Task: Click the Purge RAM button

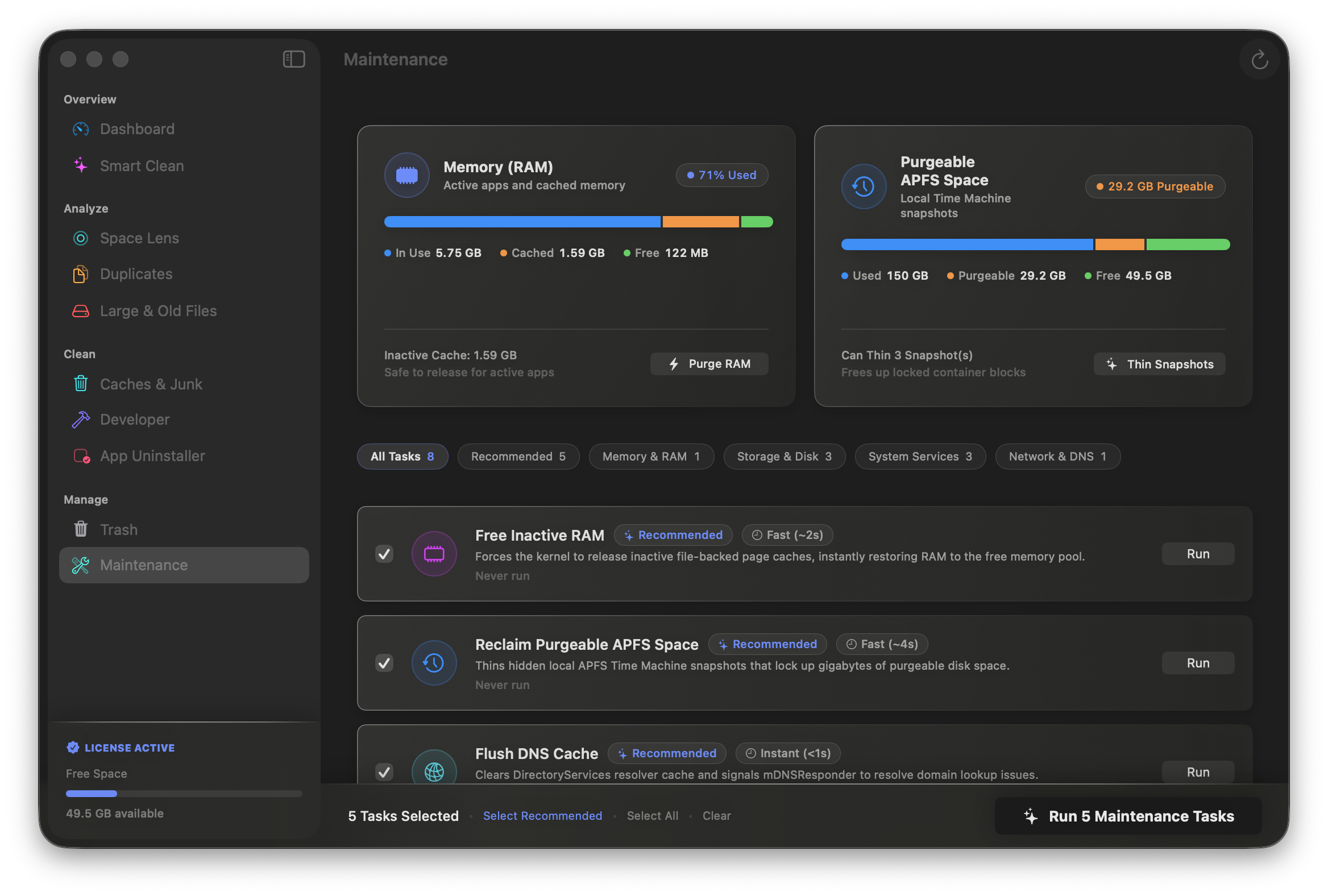Action: [x=709, y=364]
